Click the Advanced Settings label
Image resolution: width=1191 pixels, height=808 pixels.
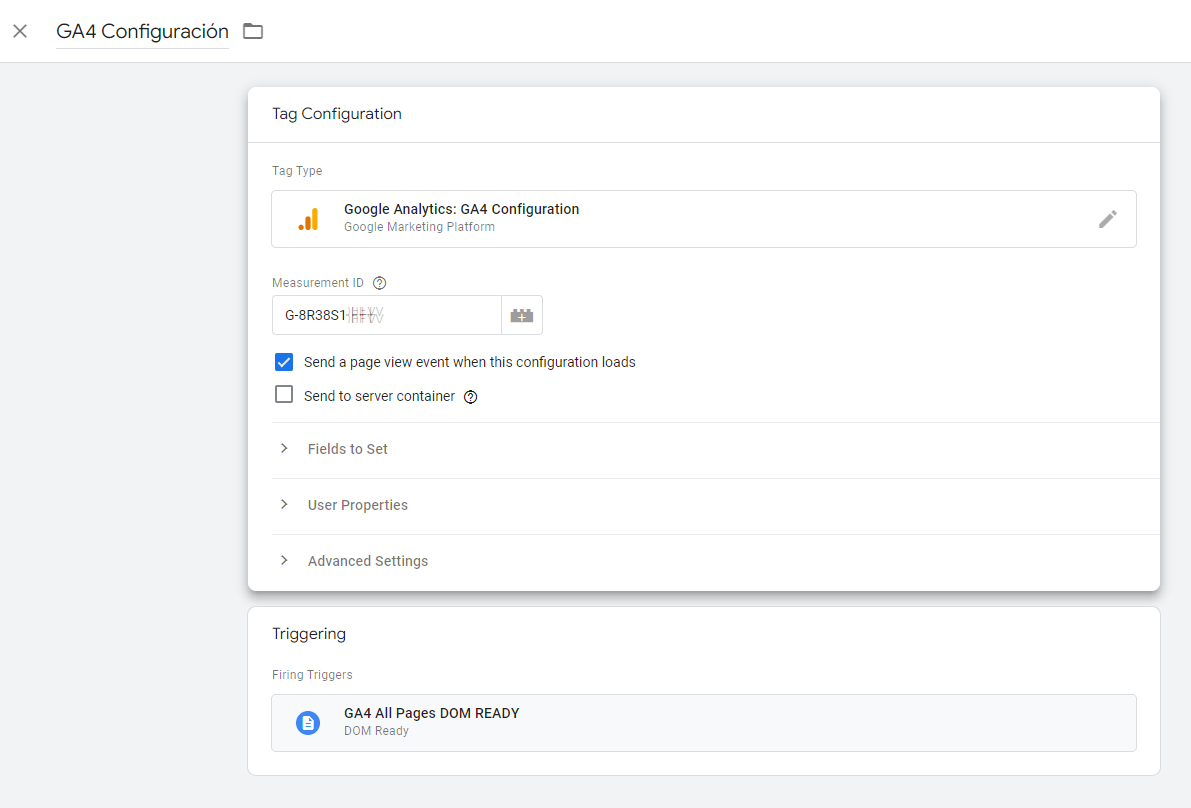(368, 562)
